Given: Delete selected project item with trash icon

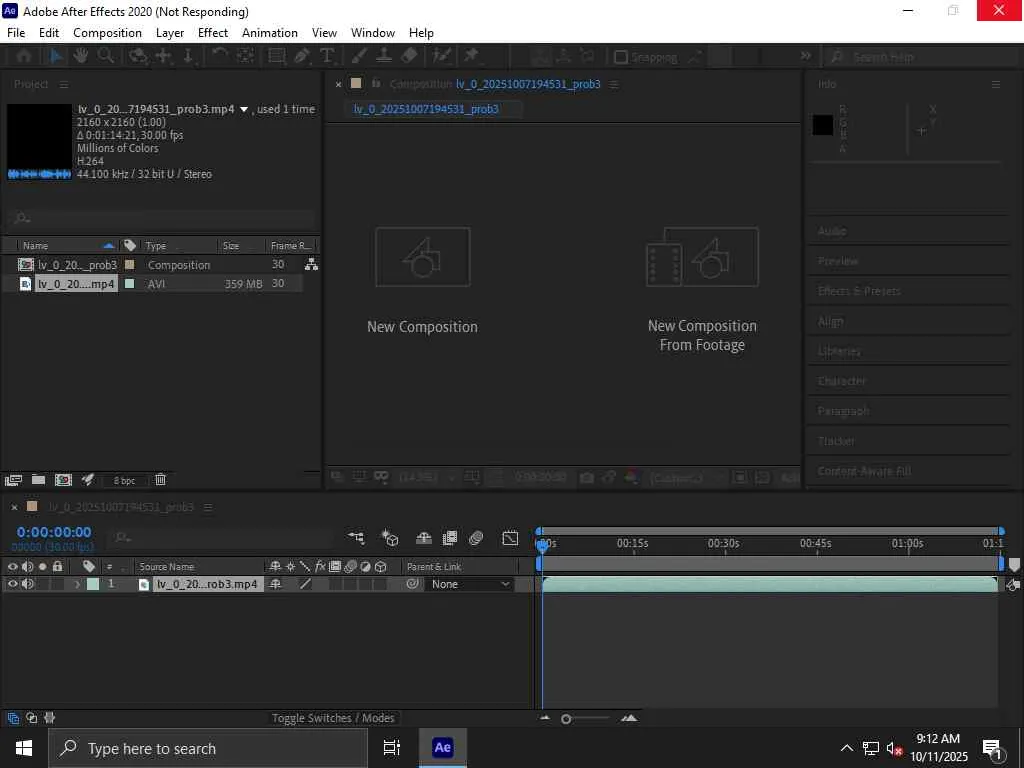Looking at the screenshot, I should pyautogui.click(x=160, y=480).
